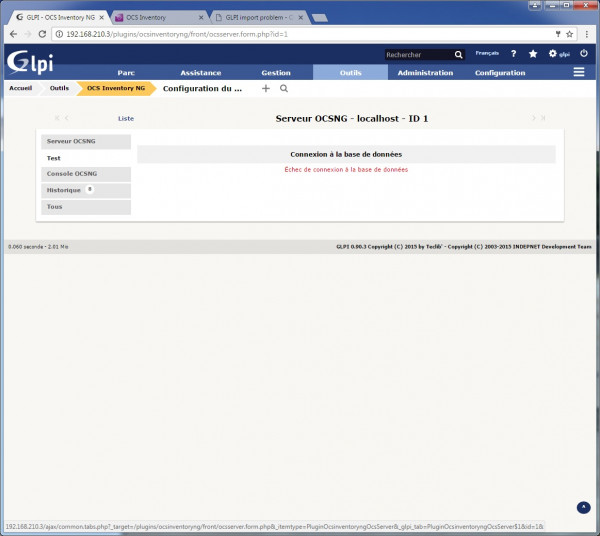This screenshot has width=600, height=536.
Task: Switch to GLPI import problem tab
Action: pyautogui.click(x=259, y=18)
